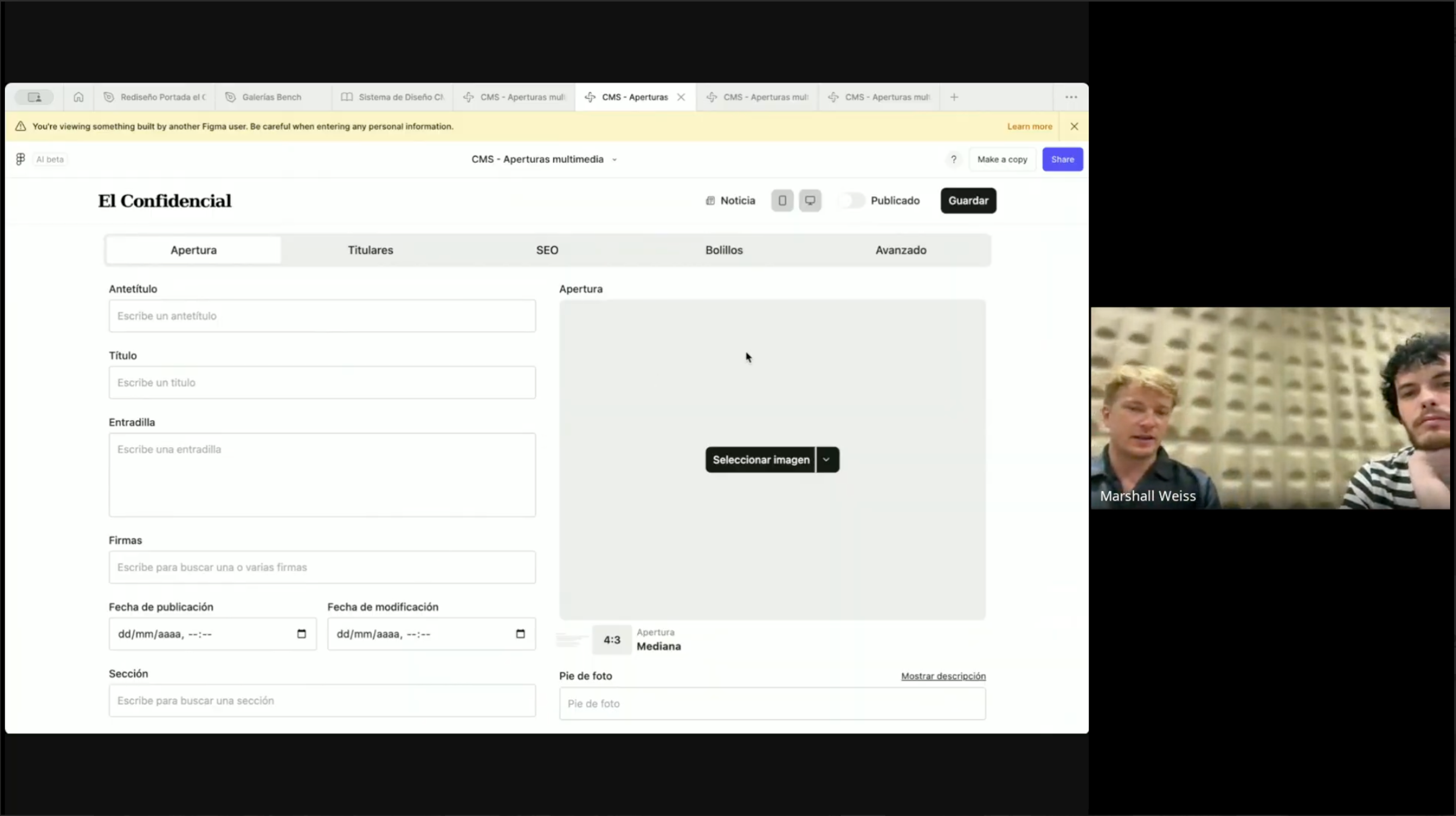
Task: Click the AI beta badge
Action: [50, 159]
